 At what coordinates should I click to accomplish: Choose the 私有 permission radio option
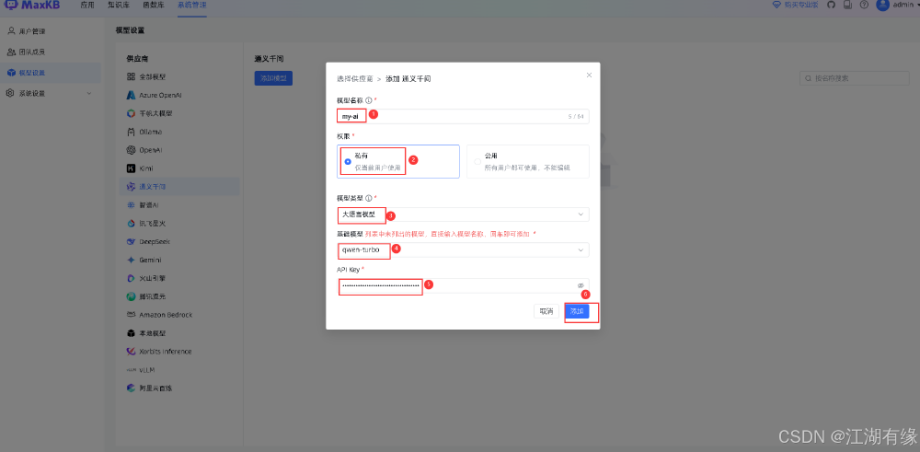pos(398,161)
